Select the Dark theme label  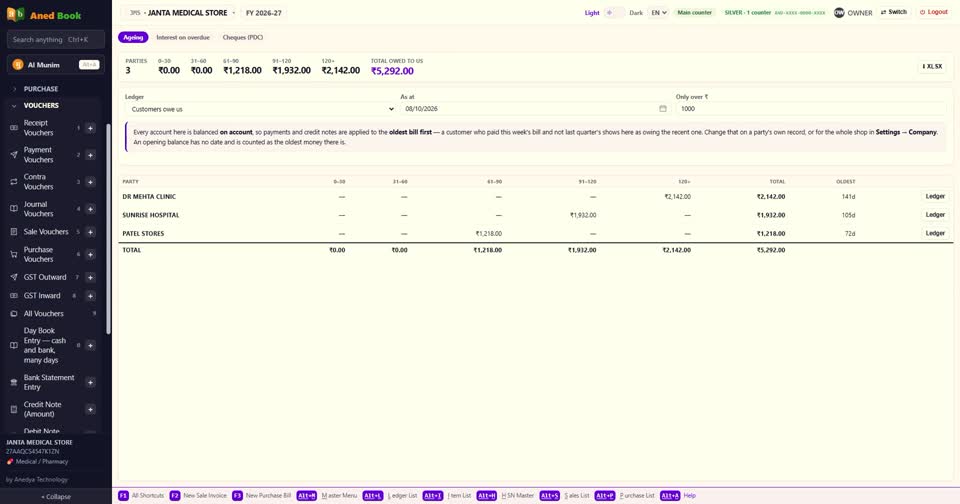click(x=636, y=13)
